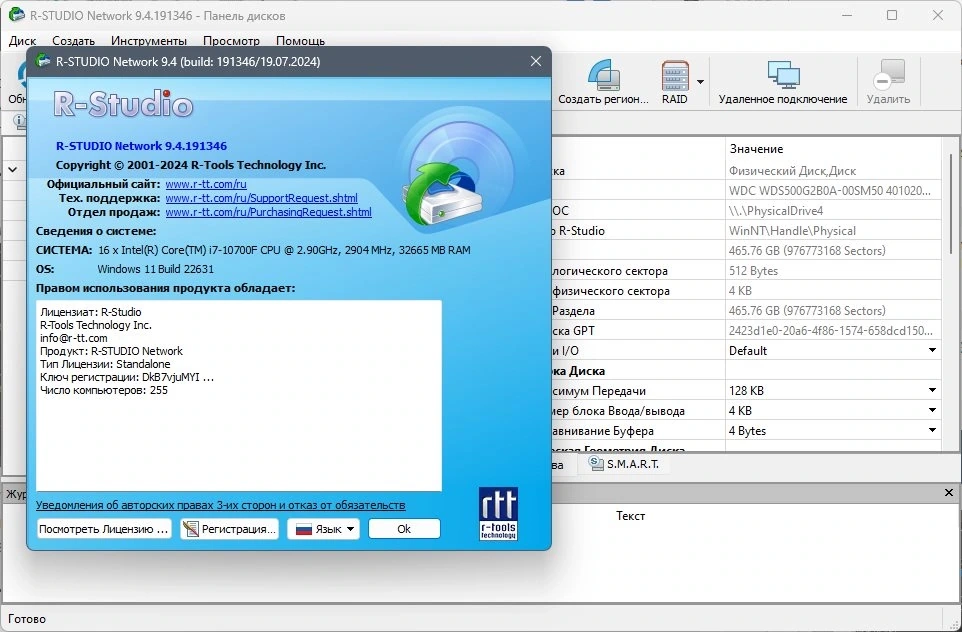Image resolution: width=962 pixels, height=632 pixels.
Task: Select the GPT GUID 2423d1e0 value cell
Action: 833,330
